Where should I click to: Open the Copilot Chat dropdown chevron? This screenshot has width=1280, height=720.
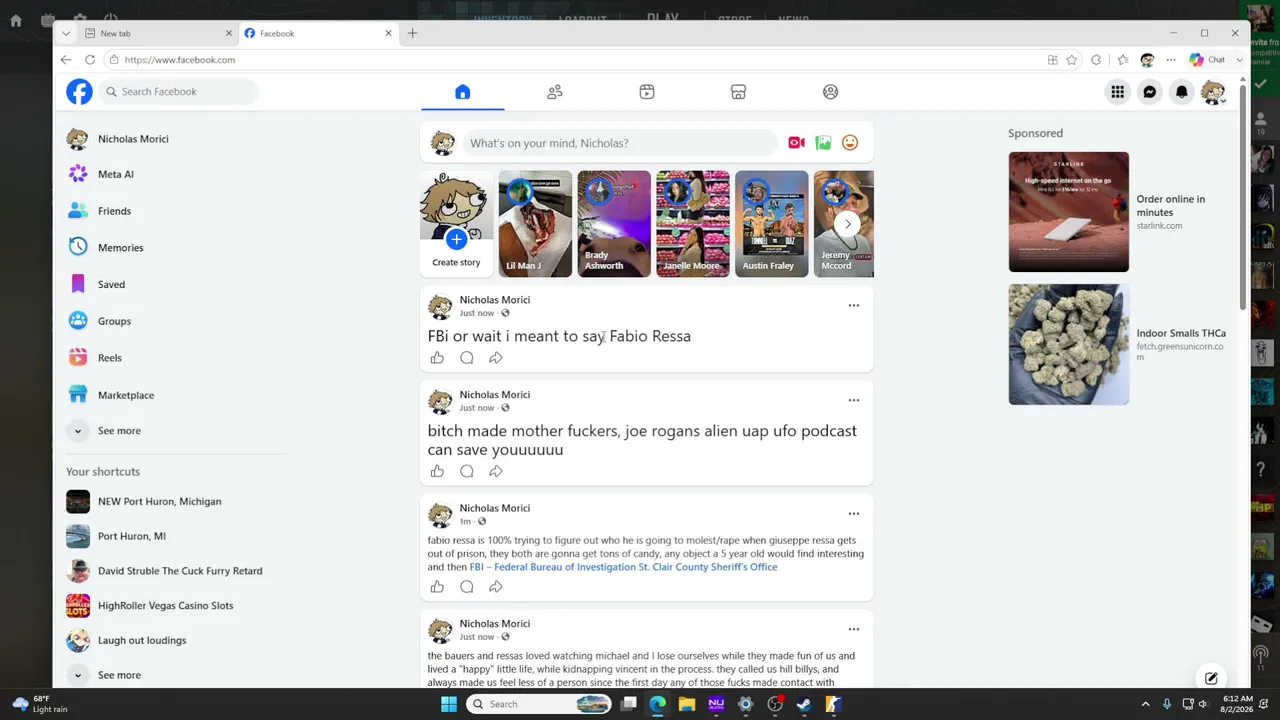[1240, 60]
